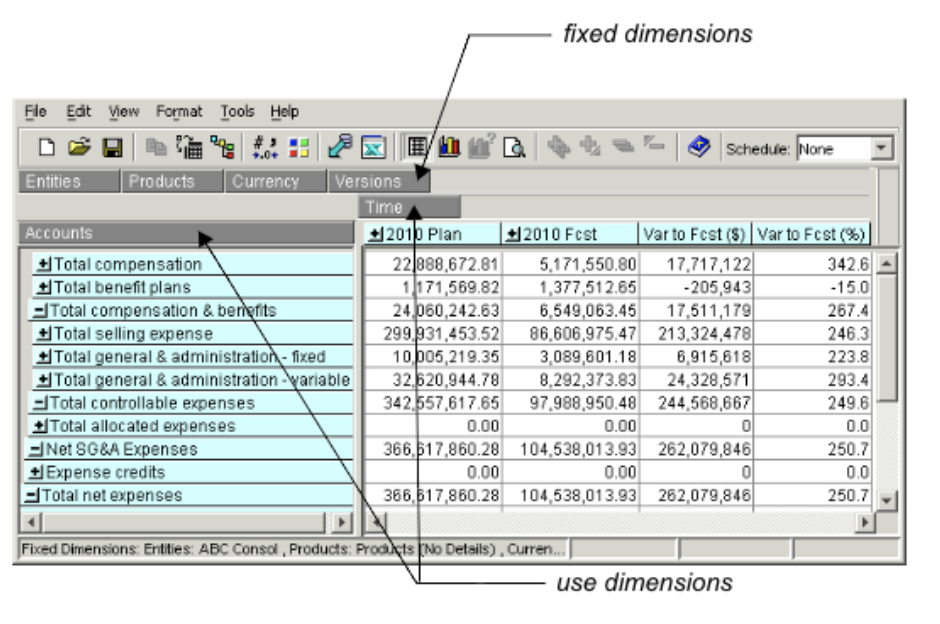Select the Var to Fcst ($) column header
The width and height of the screenshot is (940, 624).
point(694,234)
